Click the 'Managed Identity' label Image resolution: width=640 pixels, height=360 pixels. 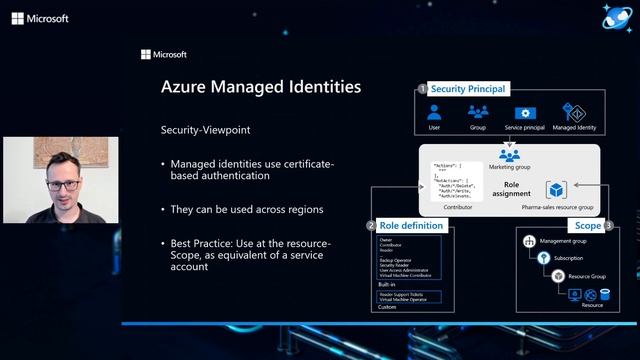(574, 127)
